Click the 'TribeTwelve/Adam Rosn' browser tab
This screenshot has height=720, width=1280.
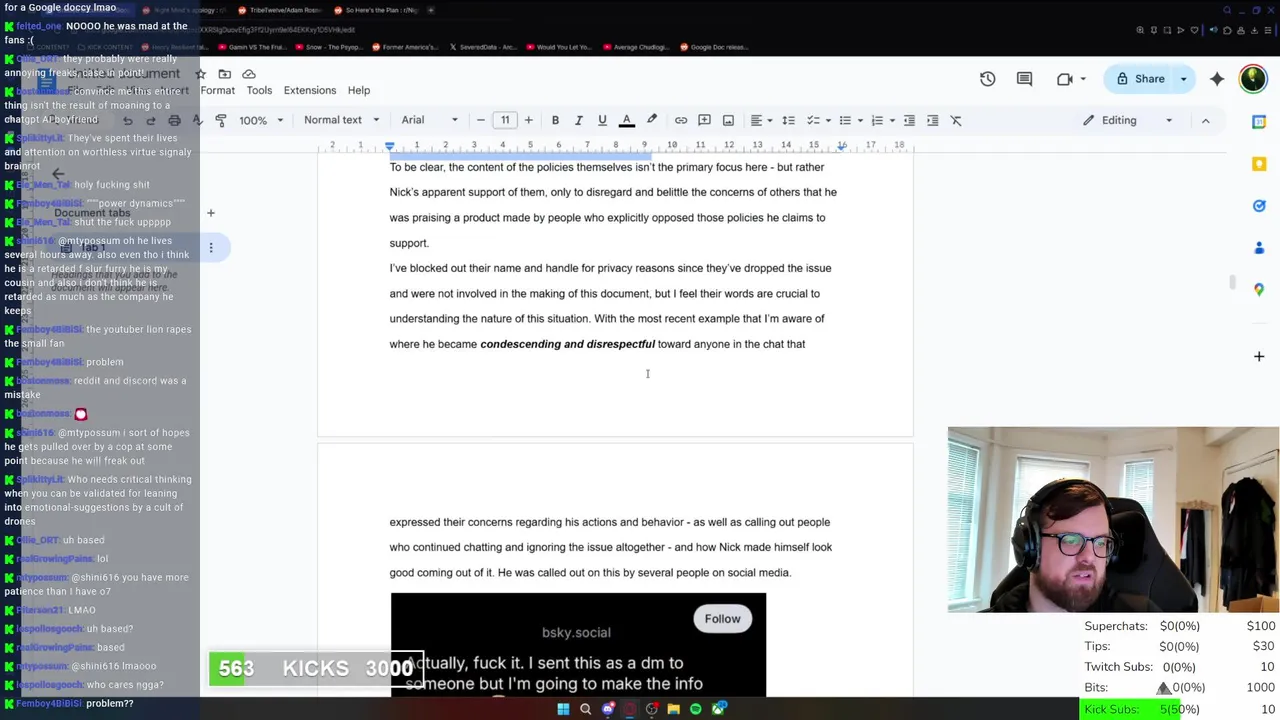279,10
